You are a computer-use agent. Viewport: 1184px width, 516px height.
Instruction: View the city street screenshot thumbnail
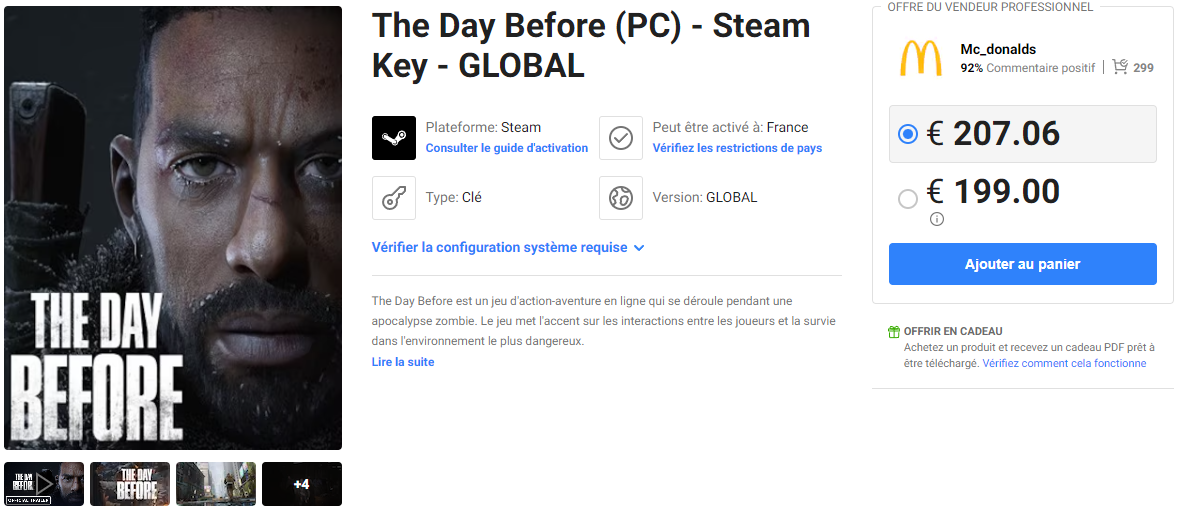(x=216, y=484)
